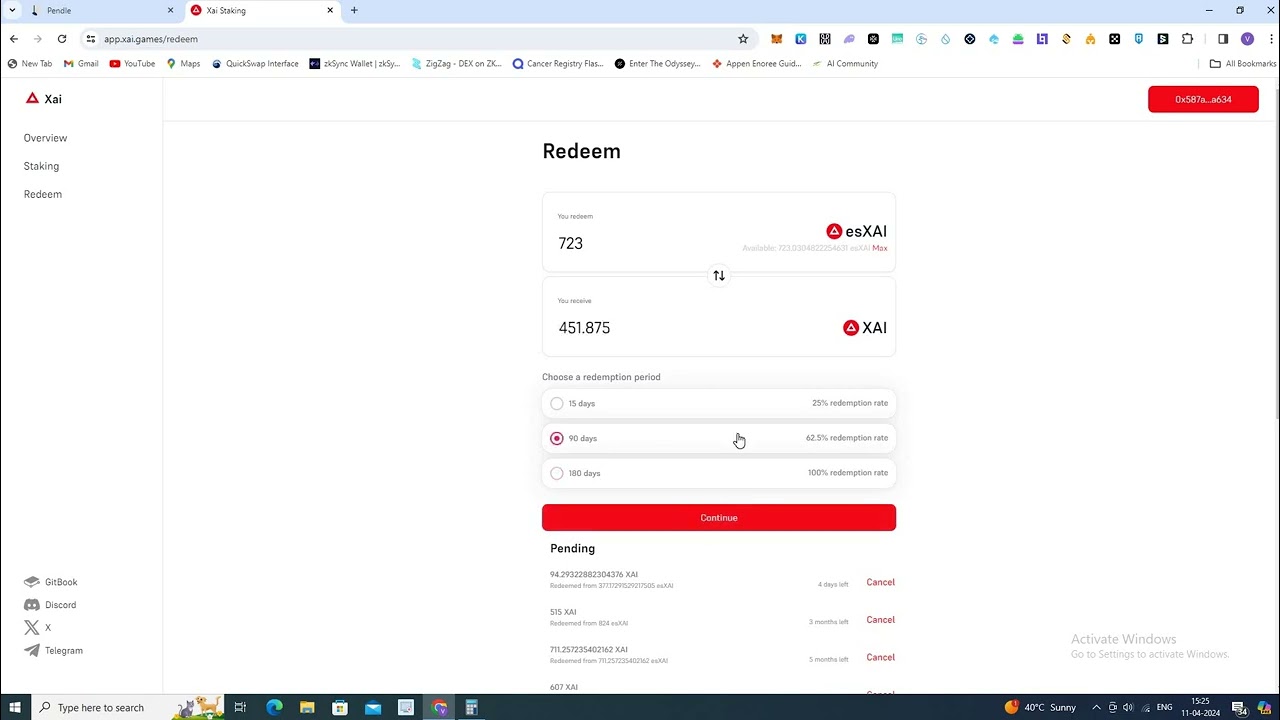Open the weather 40°C Sunny widget
The image size is (1280, 720).
click(1040, 707)
